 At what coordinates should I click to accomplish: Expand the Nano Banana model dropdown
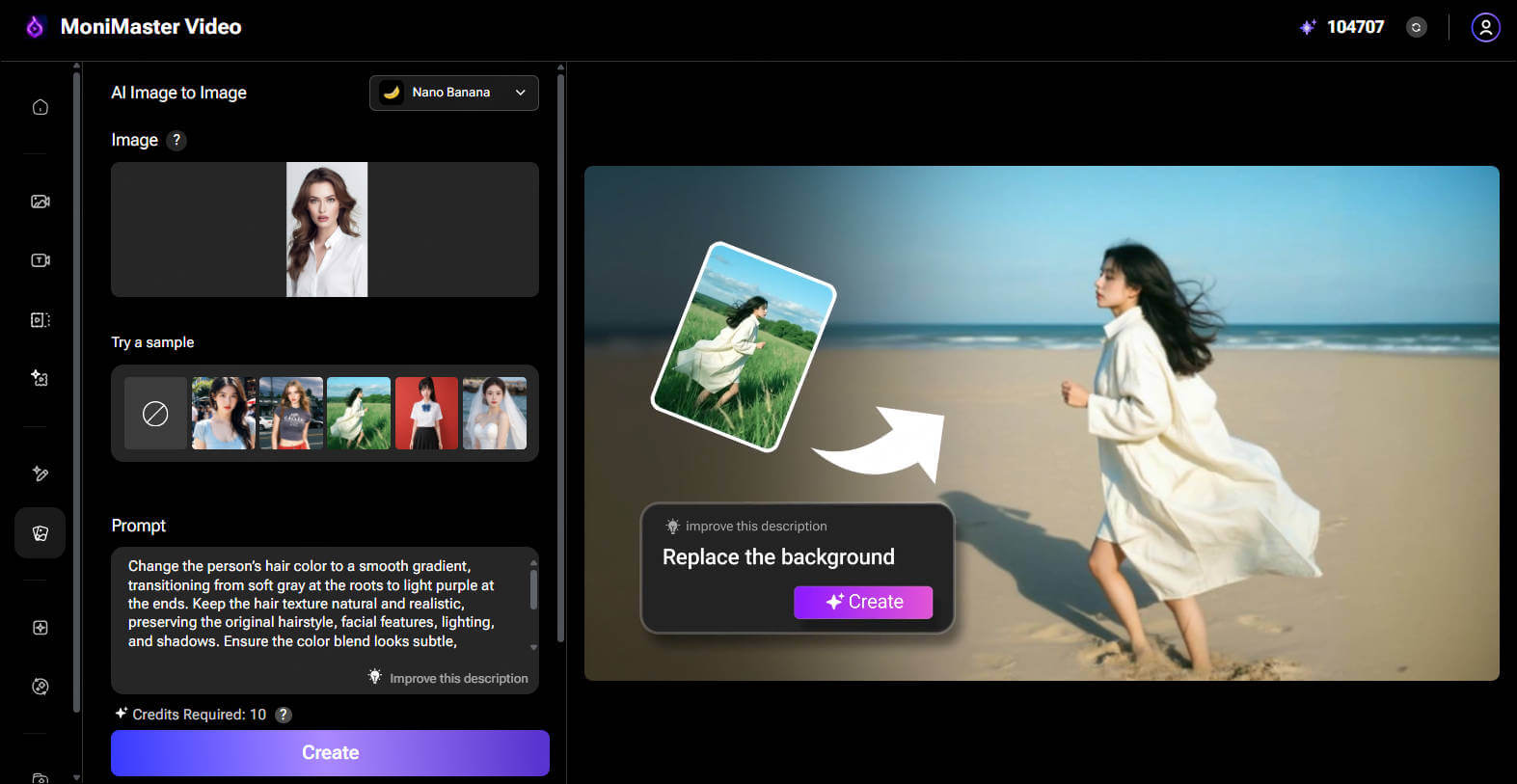pyautogui.click(x=453, y=93)
